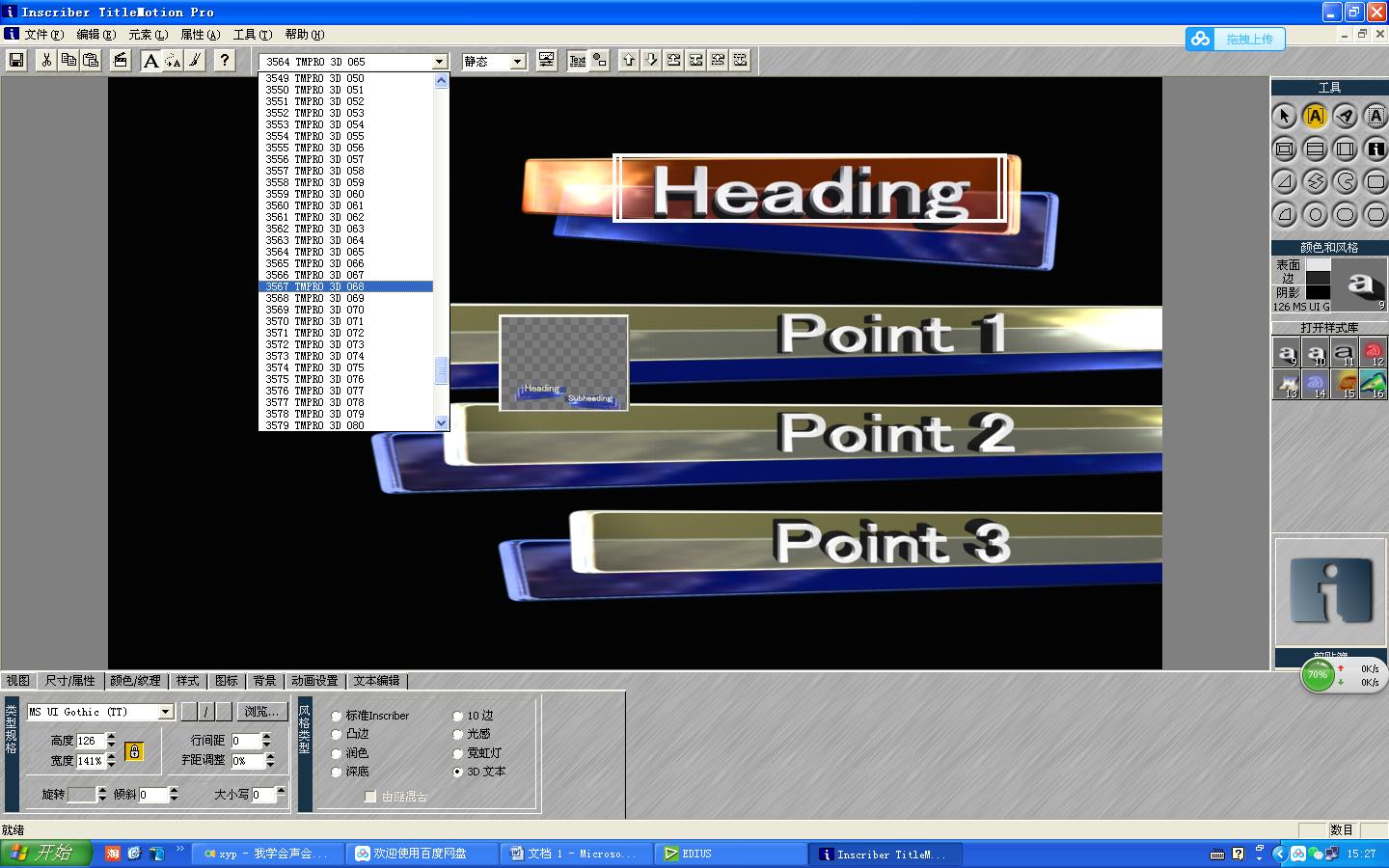Select the Pac-Man pie shape tool

click(x=1346, y=182)
